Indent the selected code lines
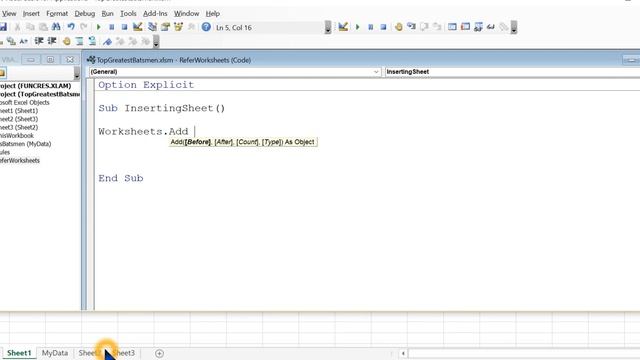 point(39,41)
